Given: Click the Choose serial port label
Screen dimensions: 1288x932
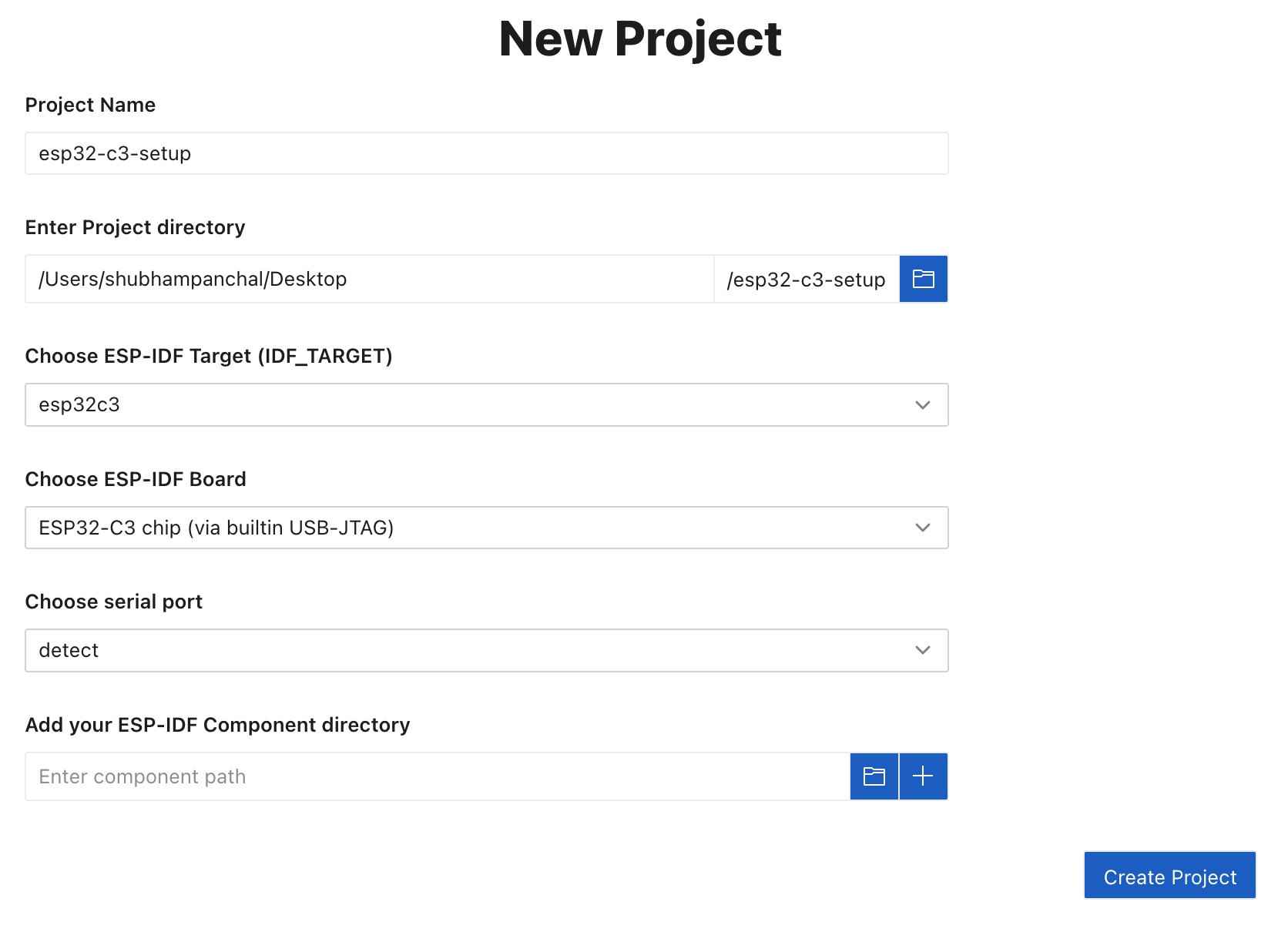Looking at the screenshot, I should coord(113,602).
